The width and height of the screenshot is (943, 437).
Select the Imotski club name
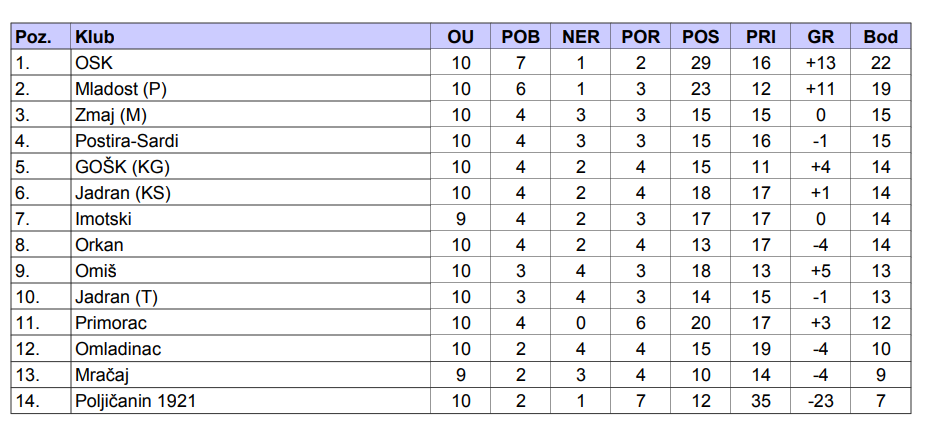point(103,219)
